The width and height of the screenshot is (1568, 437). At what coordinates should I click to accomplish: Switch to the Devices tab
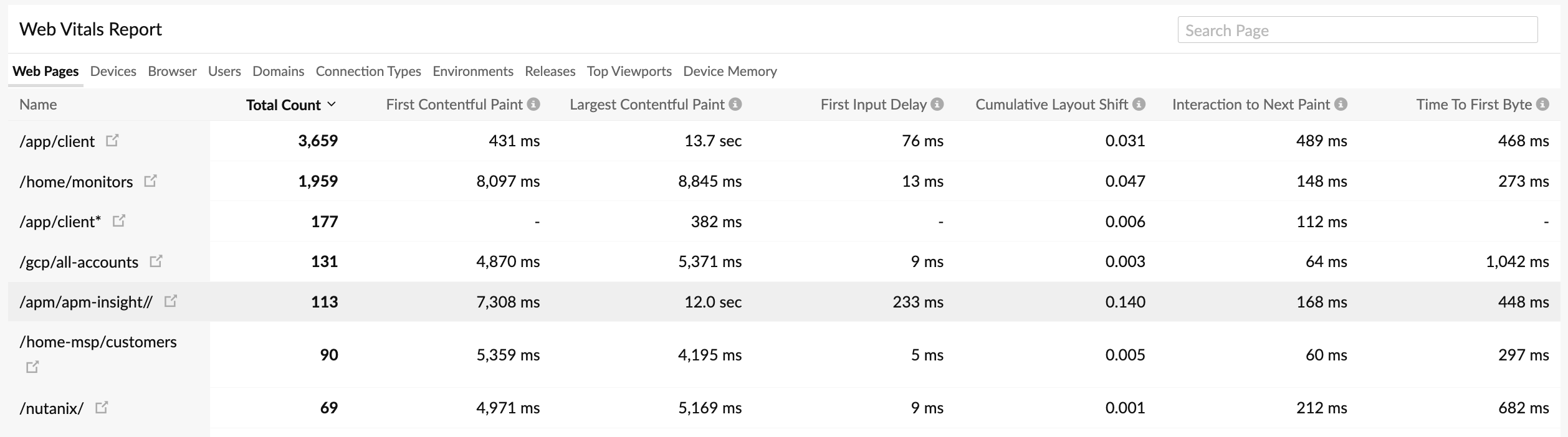click(x=113, y=71)
